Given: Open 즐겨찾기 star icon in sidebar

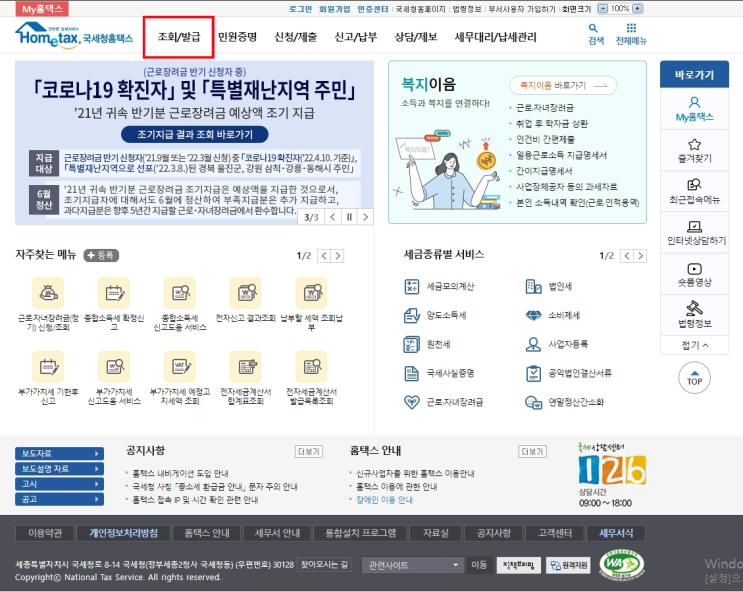Looking at the screenshot, I should (694, 144).
